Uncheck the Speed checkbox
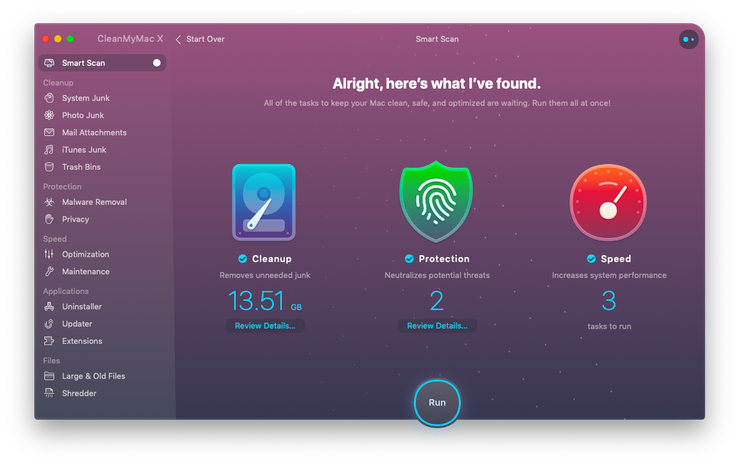Image resolution: width=740 pixels, height=465 pixels. tap(591, 259)
